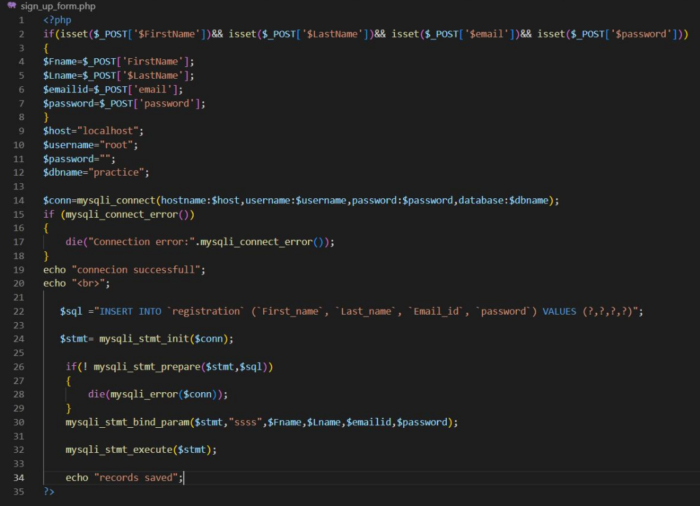Click line number 1 in gutter

21,20
